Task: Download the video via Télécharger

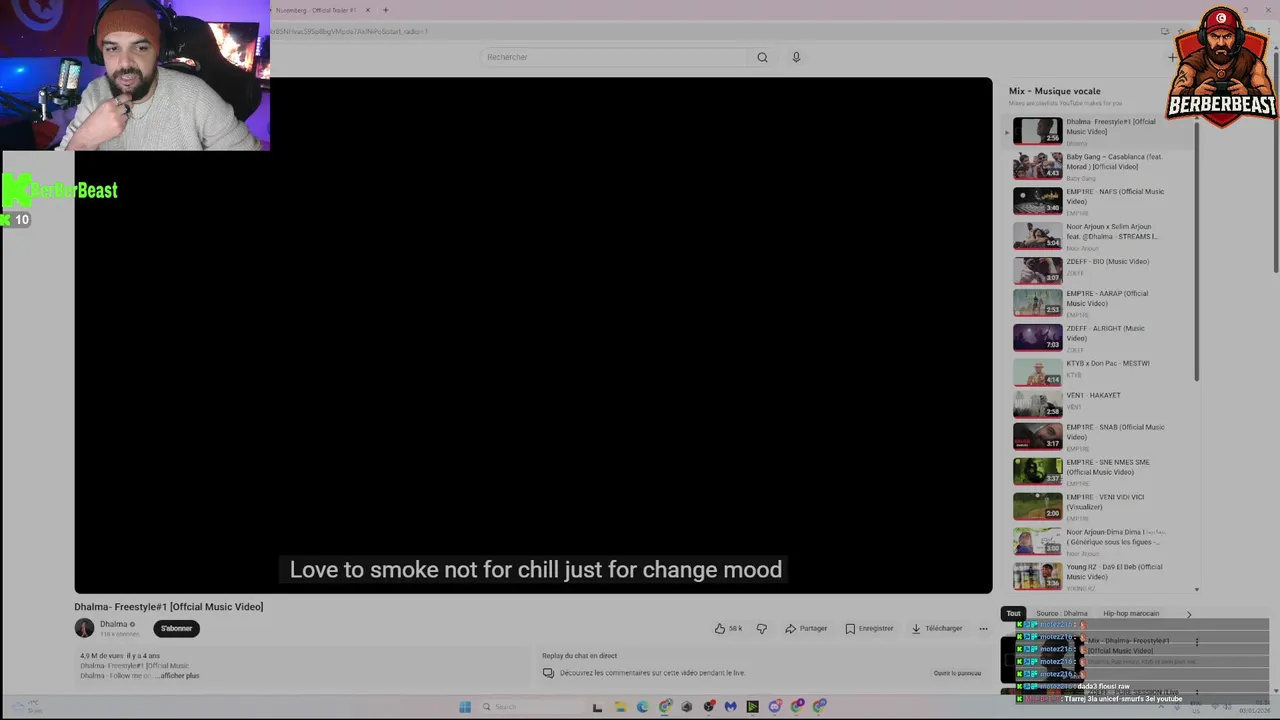Action: (x=937, y=628)
